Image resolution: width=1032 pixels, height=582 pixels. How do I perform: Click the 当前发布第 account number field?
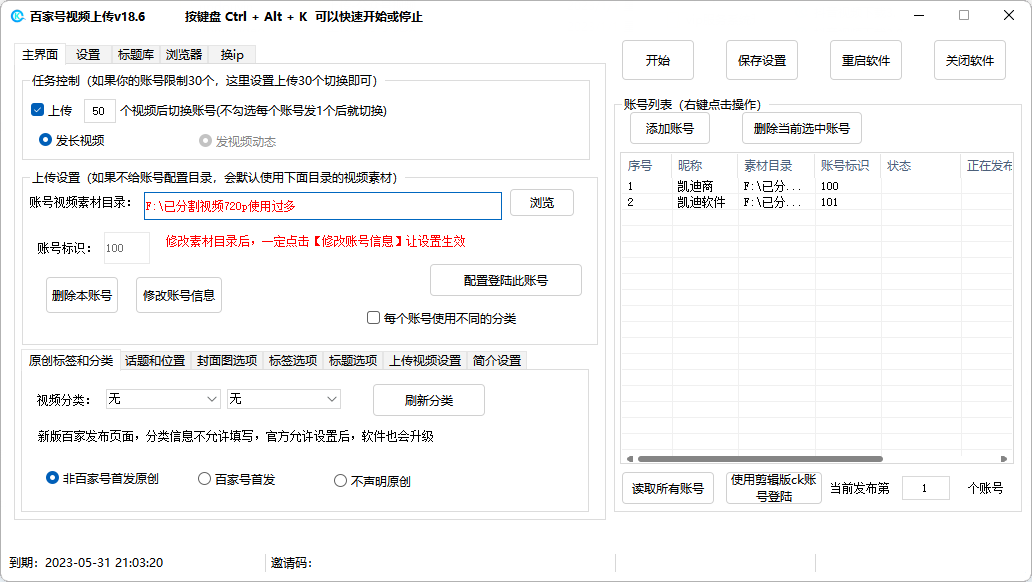[x=925, y=488]
